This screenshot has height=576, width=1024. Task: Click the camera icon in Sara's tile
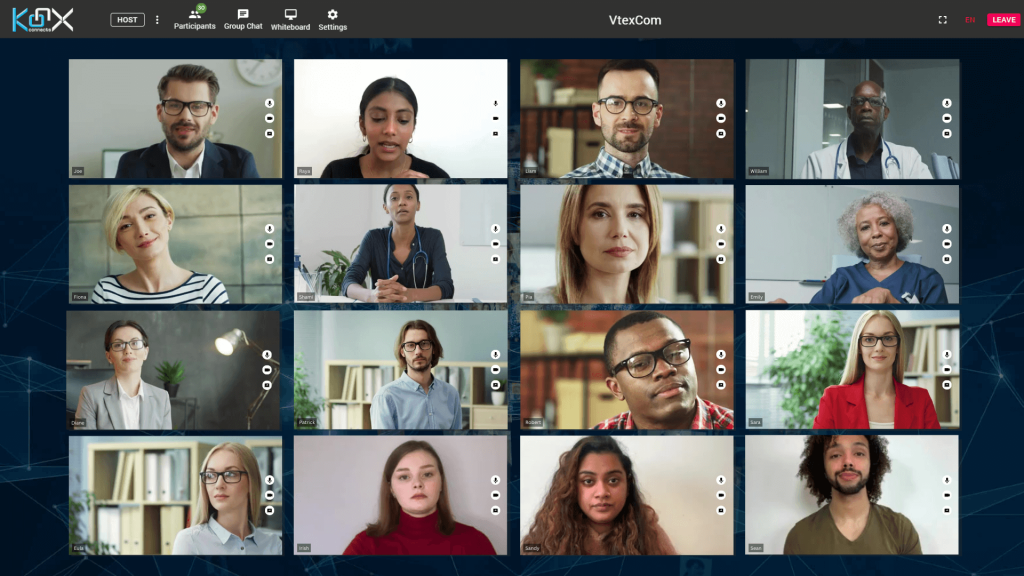(x=946, y=370)
